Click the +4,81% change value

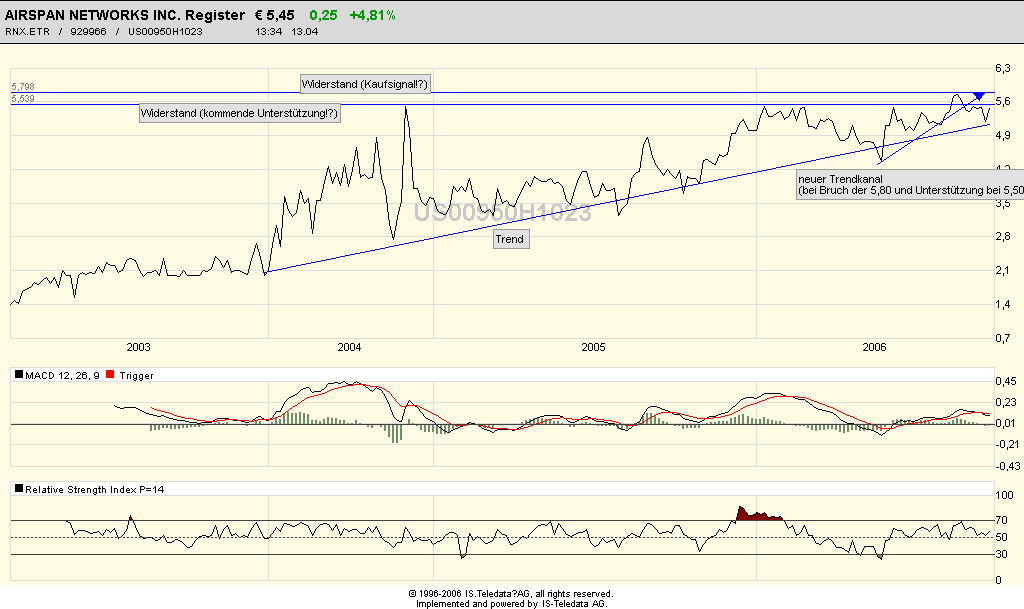373,15
